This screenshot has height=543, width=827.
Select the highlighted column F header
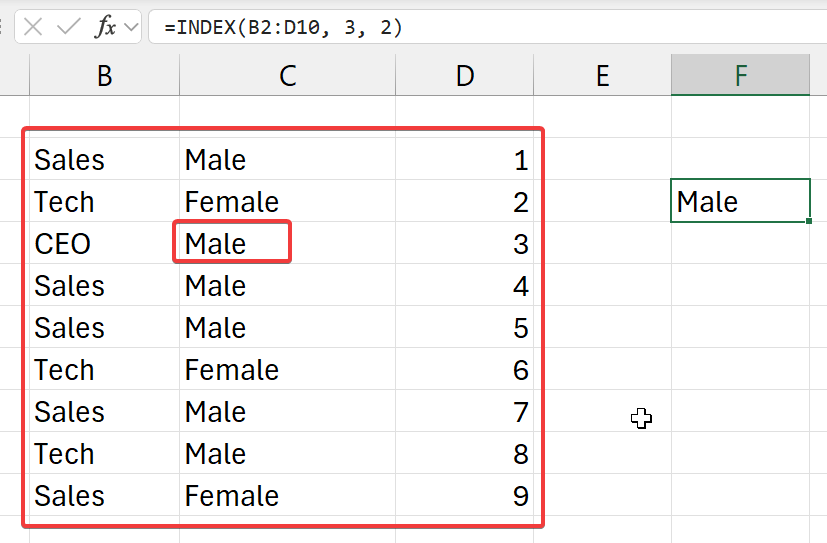coord(740,76)
